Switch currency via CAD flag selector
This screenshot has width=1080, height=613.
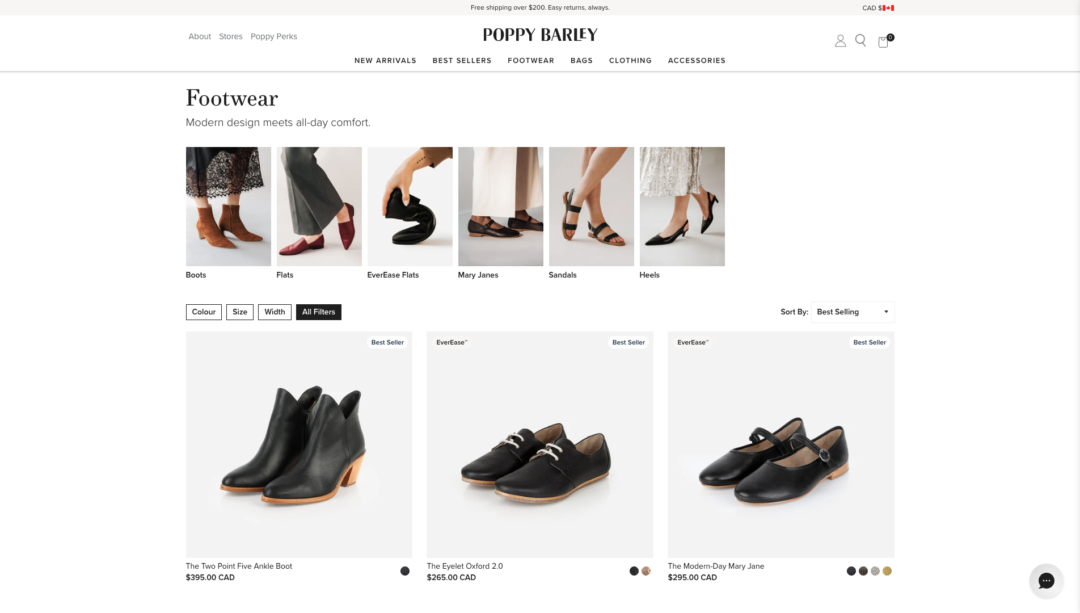click(878, 8)
